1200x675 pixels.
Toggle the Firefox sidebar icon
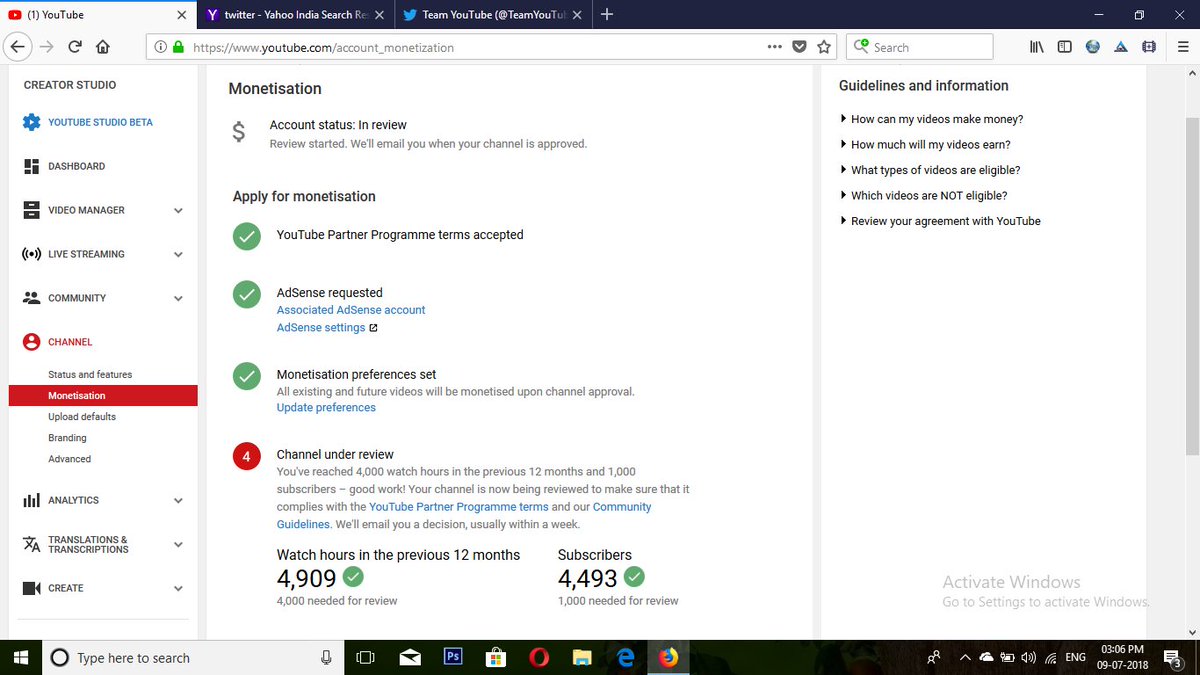click(1064, 47)
